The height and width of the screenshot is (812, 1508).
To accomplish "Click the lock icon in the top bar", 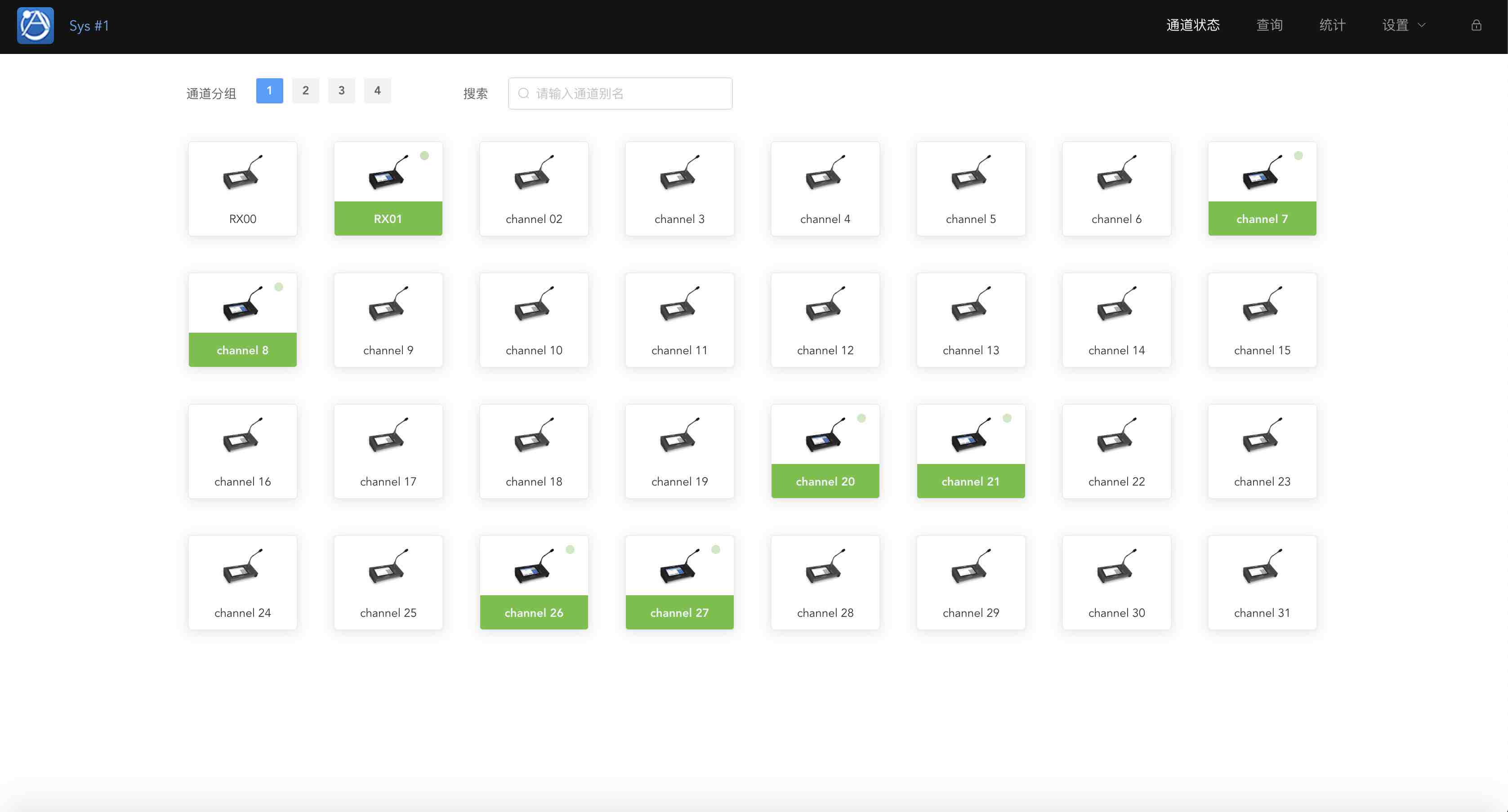I will [x=1476, y=25].
